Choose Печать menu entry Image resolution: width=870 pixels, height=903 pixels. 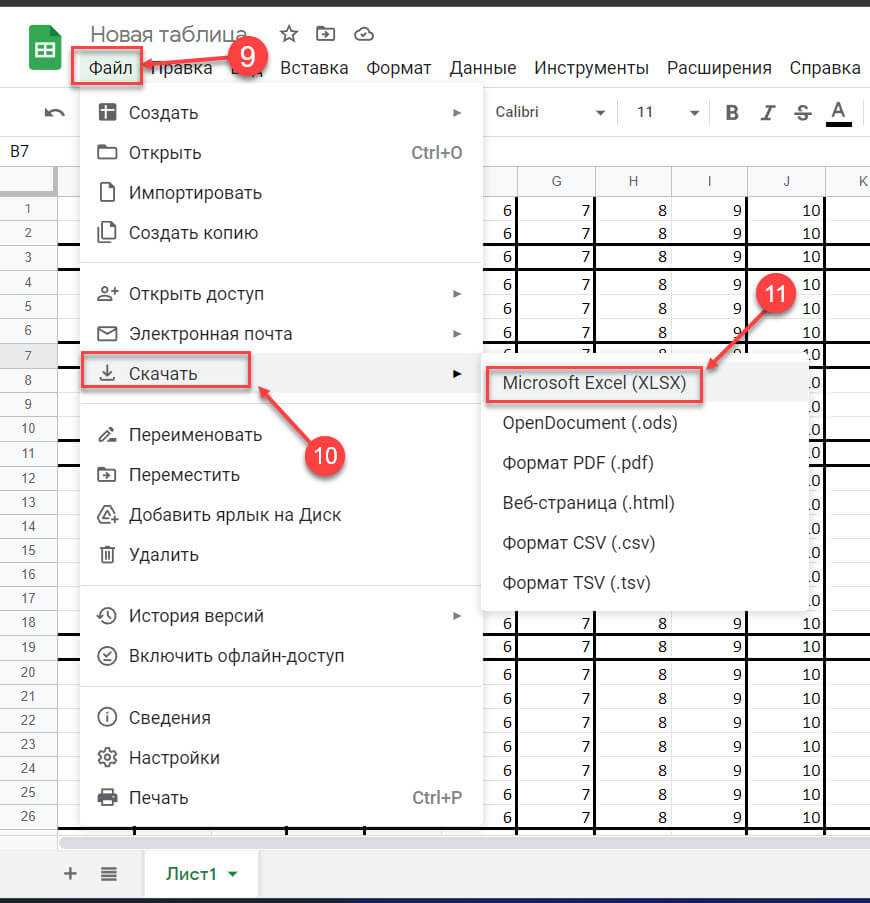pyautogui.click(x=281, y=798)
